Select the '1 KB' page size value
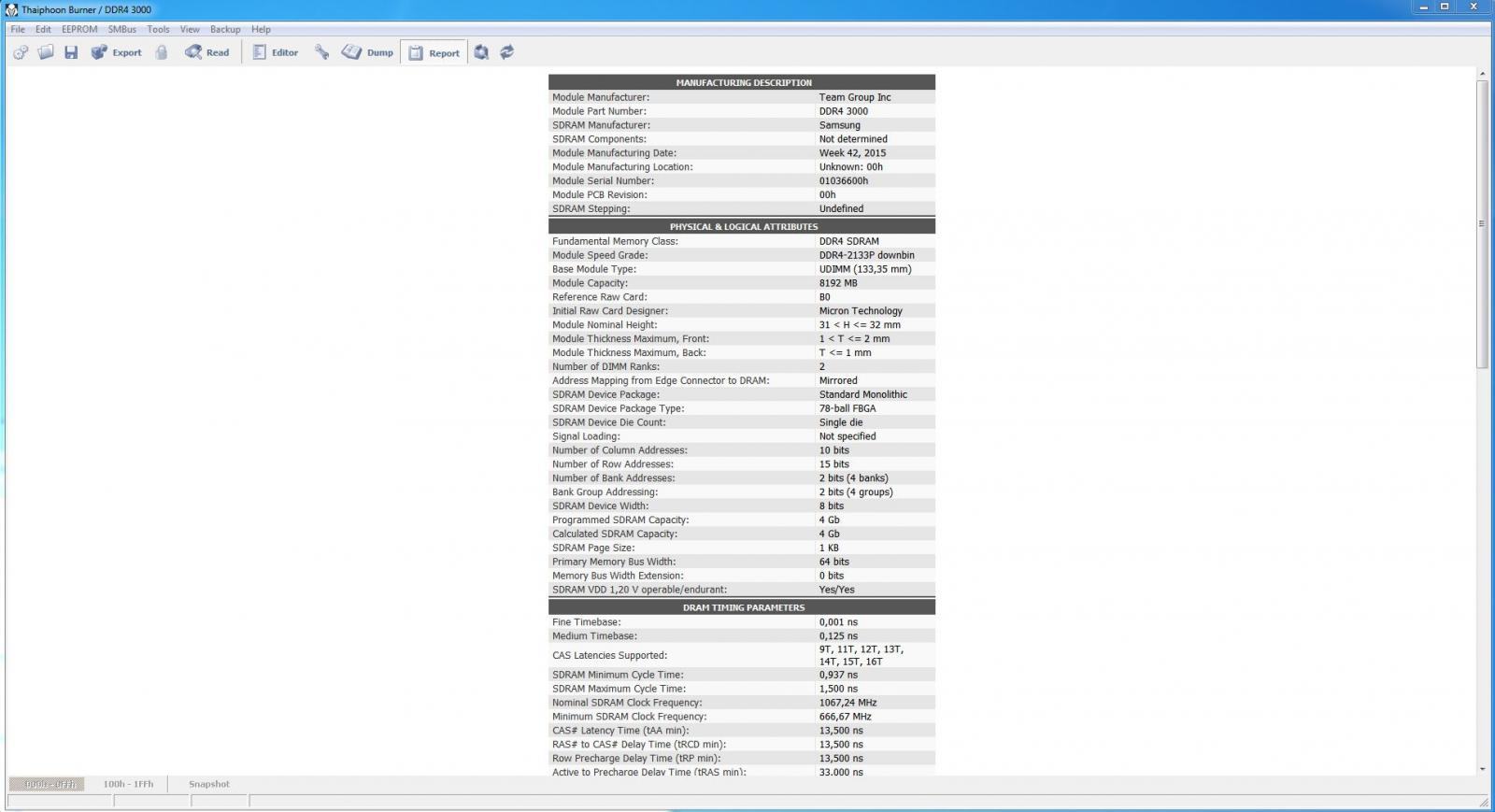The image size is (1495, 812). pos(830,548)
